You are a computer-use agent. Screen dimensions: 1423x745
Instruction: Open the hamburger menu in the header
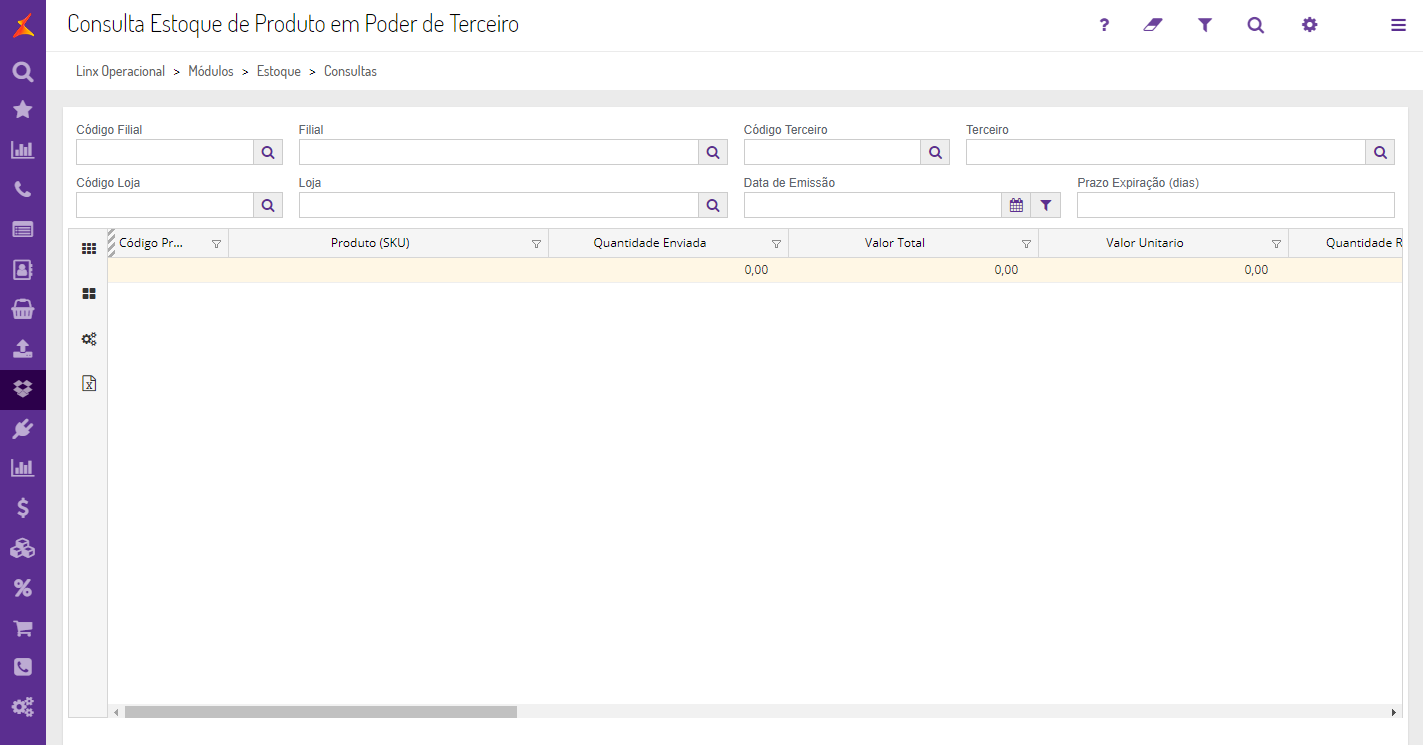pyautogui.click(x=1398, y=26)
